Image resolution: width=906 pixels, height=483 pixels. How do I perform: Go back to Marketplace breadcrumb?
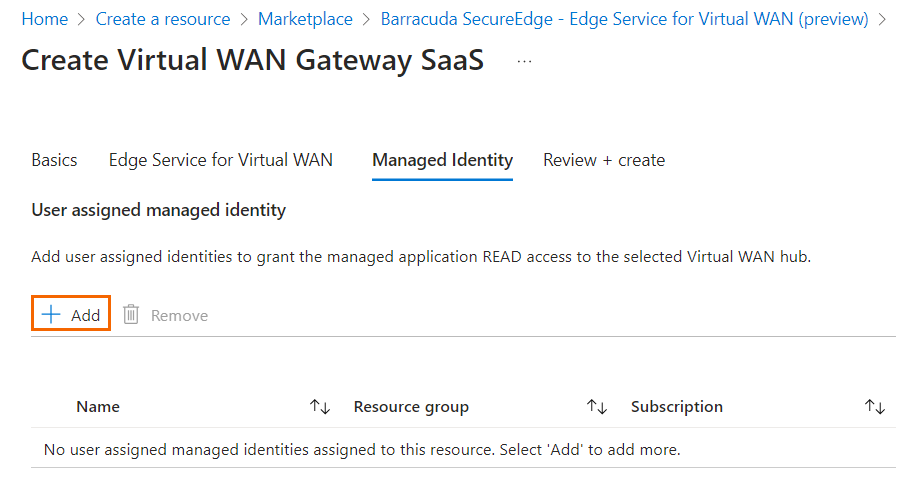[305, 19]
